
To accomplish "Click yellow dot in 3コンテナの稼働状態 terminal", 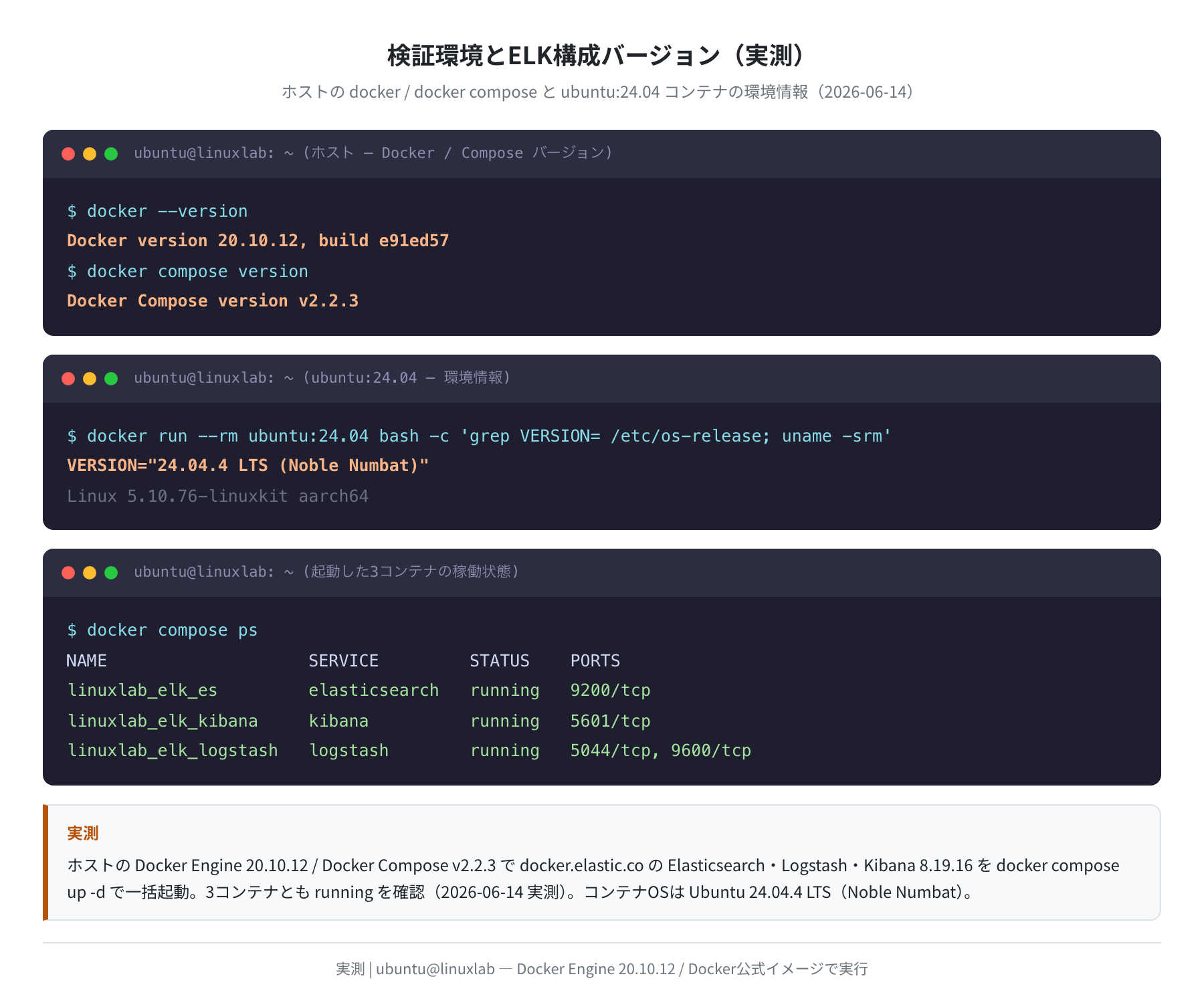I will pos(90,573).
